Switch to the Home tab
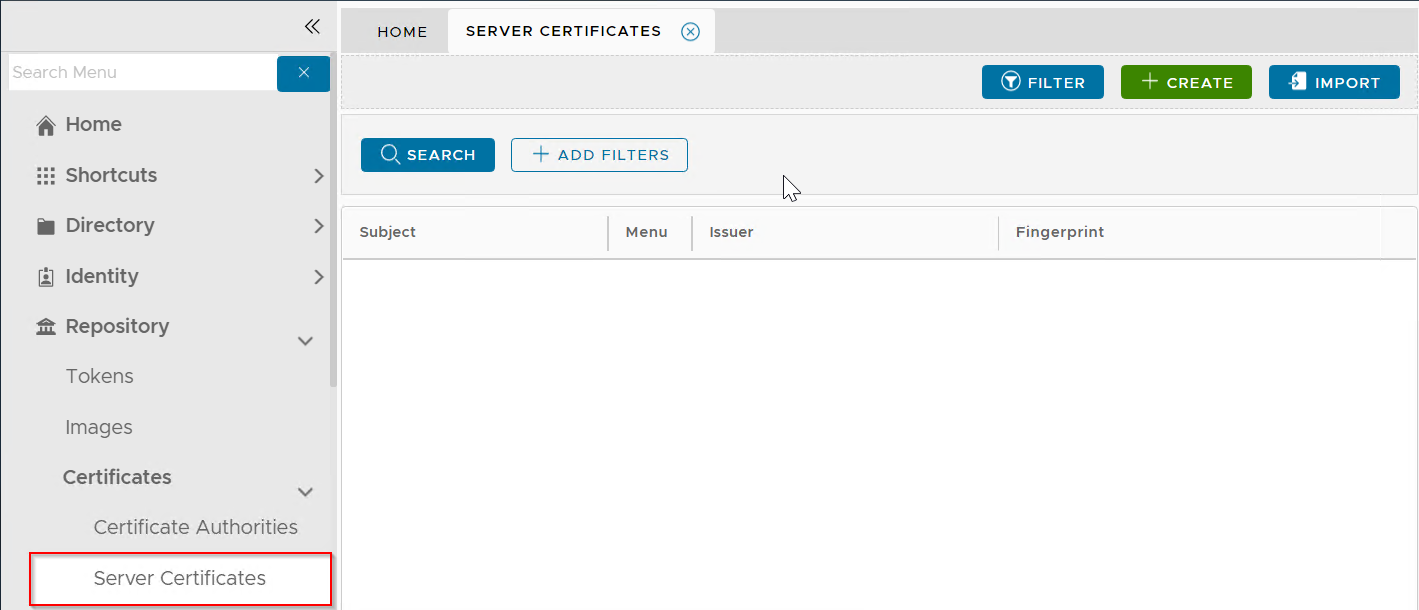This screenshot has width=1419, height=610. coord(402,32)
